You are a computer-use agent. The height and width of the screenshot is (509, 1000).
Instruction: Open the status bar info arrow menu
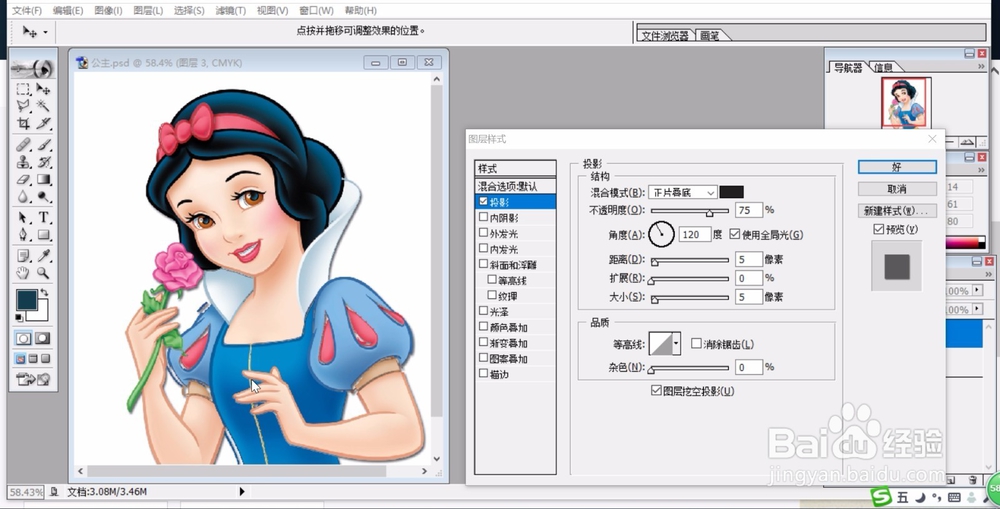point(242,492)
